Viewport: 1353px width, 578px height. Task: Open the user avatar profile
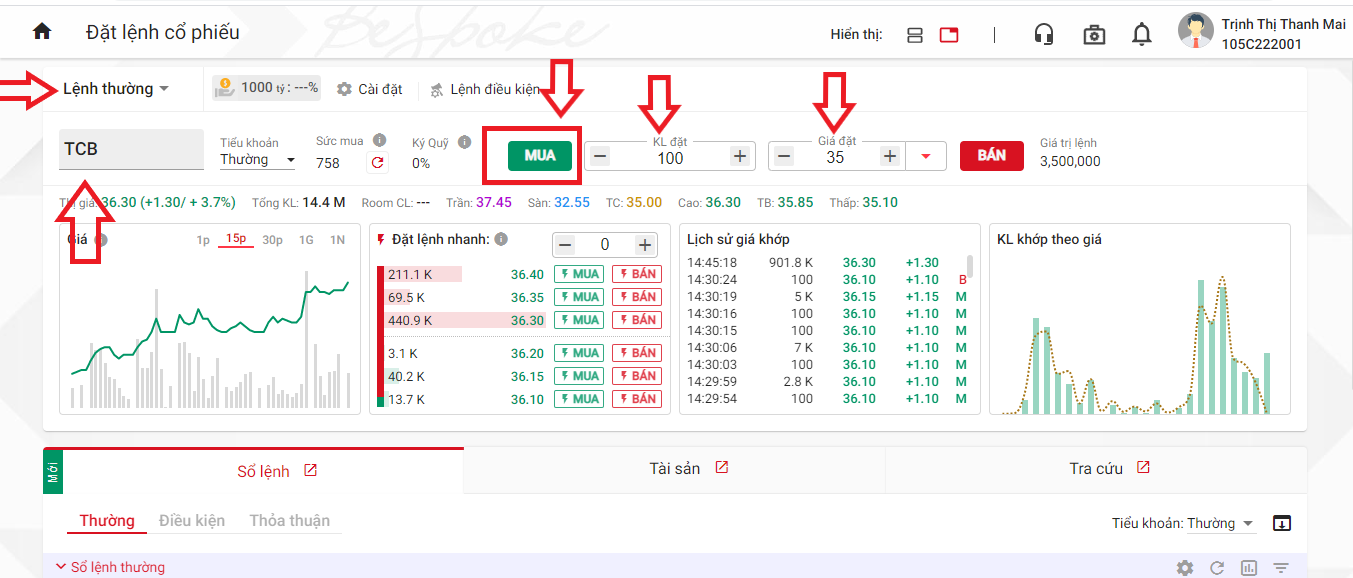pos(1196,30)
